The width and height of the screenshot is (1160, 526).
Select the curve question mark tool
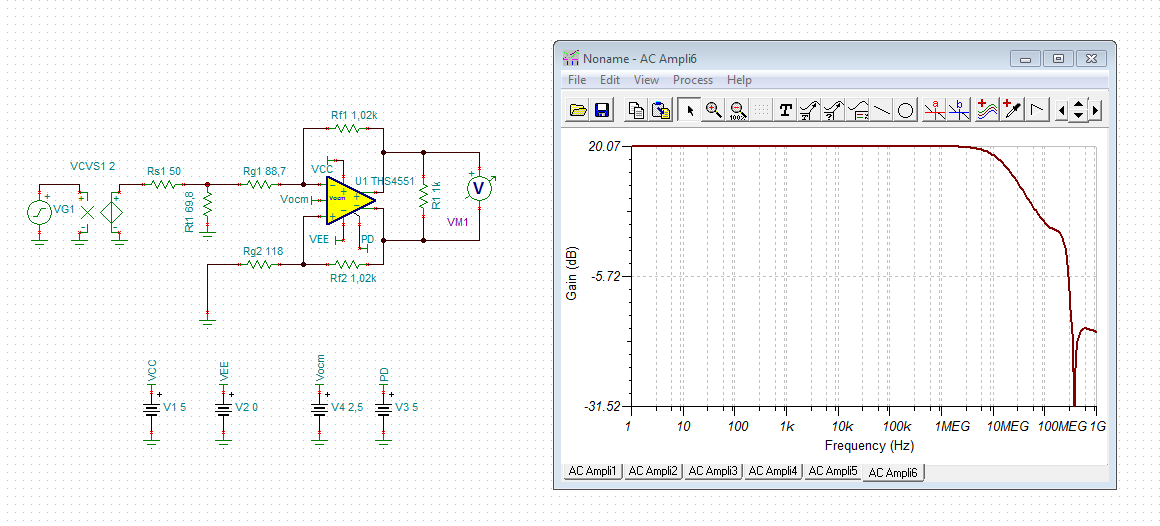tap(834, 110)
